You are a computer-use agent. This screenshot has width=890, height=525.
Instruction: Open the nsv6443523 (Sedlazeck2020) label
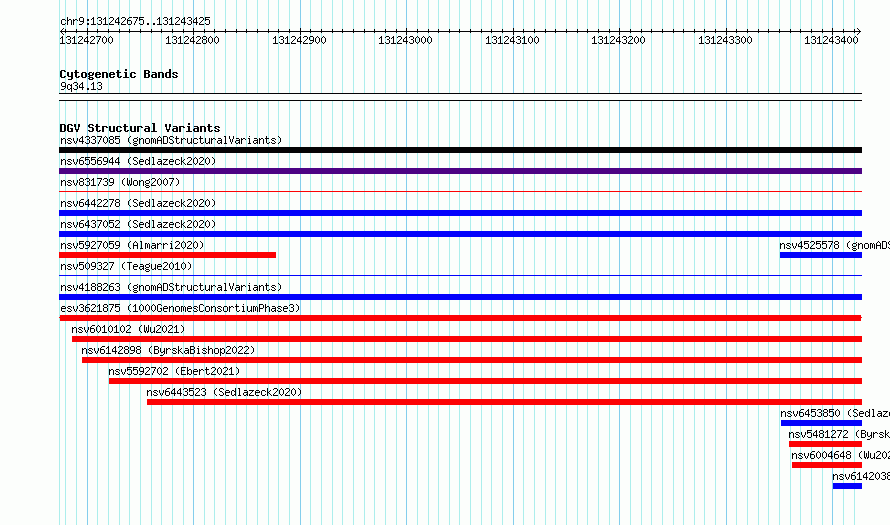tap(224, 392)
